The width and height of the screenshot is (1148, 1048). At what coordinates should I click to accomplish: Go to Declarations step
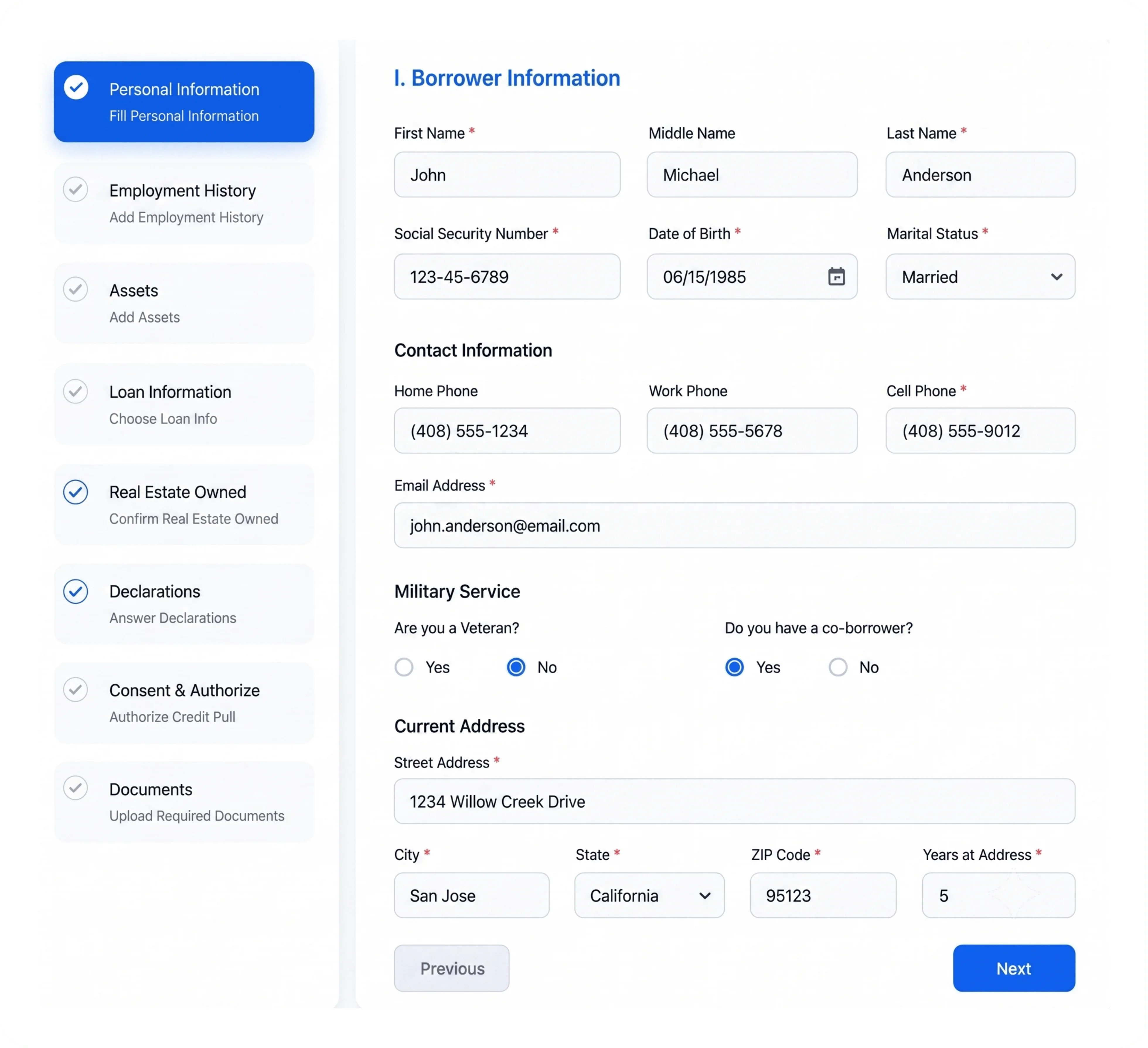coord(184,604)
